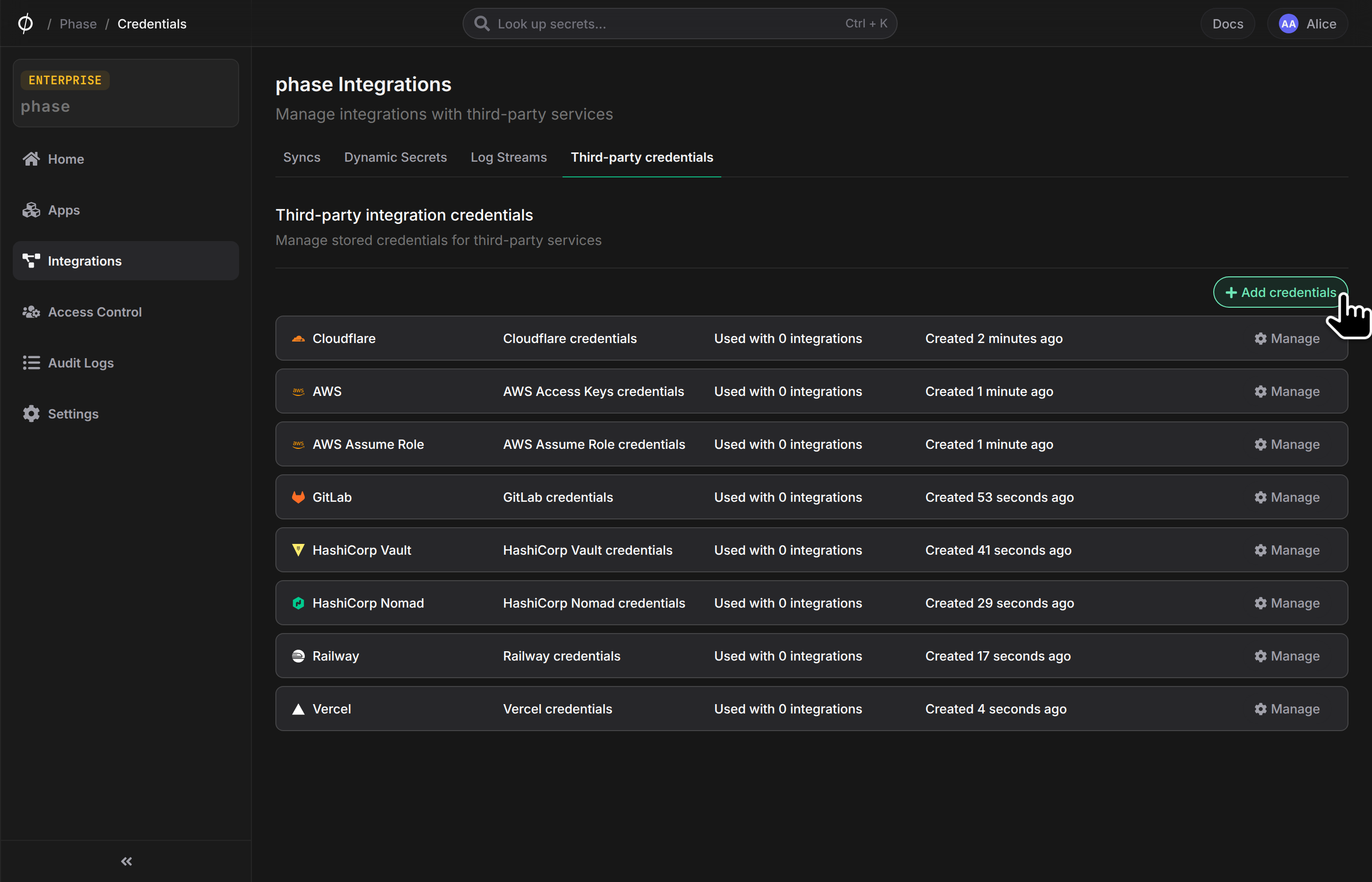Viewport: 1372px width, 882px height.
Task: Click 'Used with 0 integrations' in Vercel row
Action: tap(788, 709)
